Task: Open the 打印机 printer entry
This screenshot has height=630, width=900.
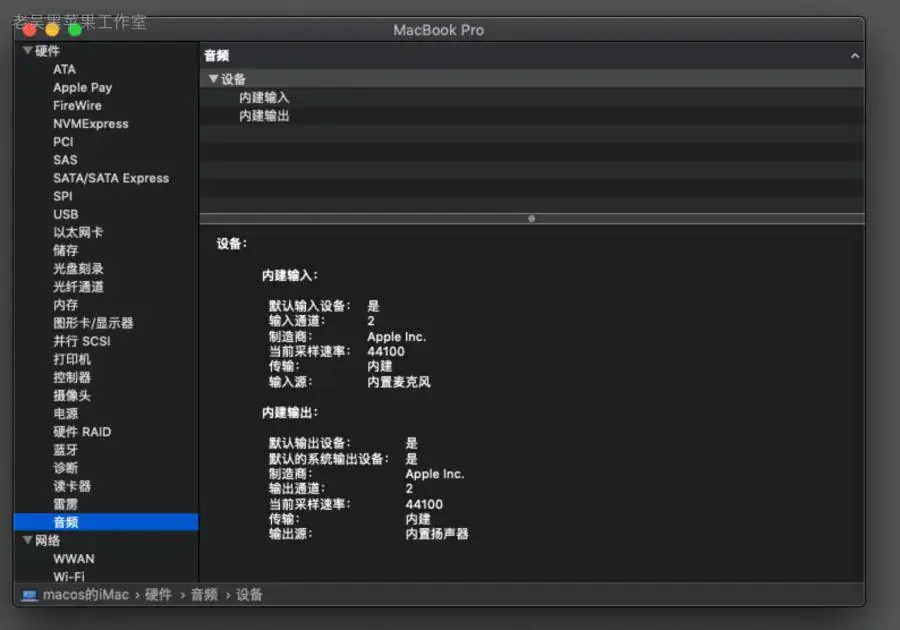Action: (x=72, y=359)
